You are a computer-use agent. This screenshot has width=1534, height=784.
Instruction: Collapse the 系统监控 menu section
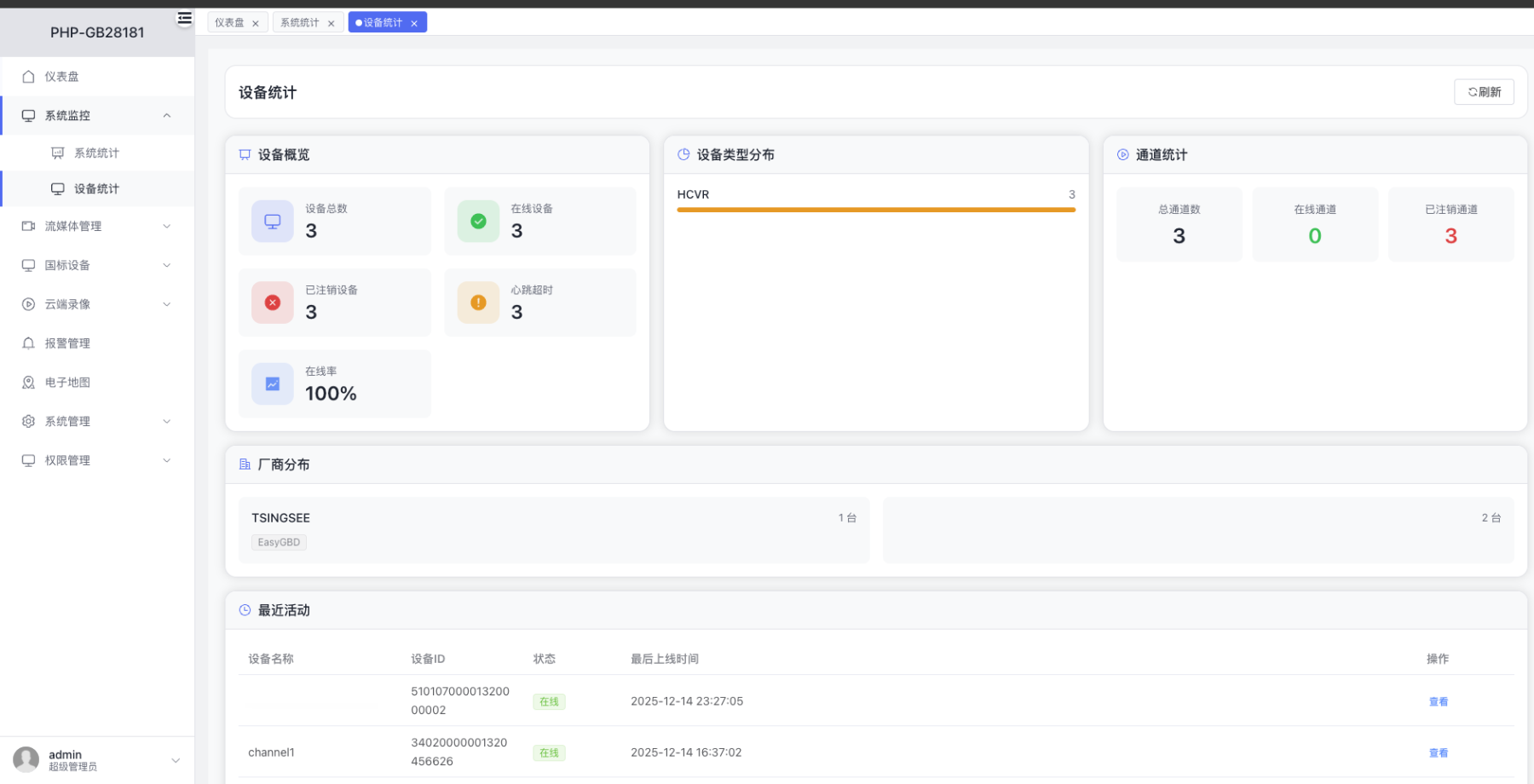point(167,116)
